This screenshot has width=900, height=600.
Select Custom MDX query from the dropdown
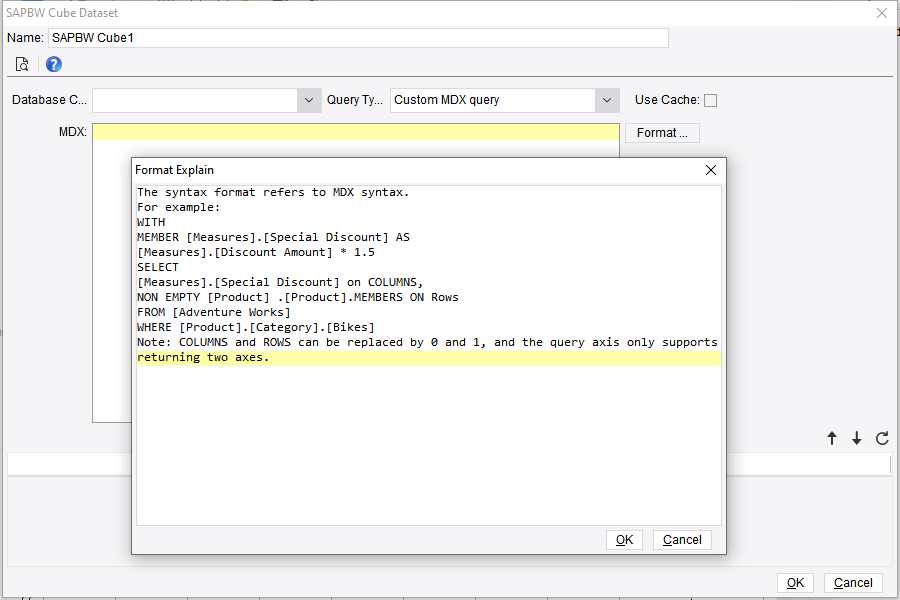coord(490,100)
